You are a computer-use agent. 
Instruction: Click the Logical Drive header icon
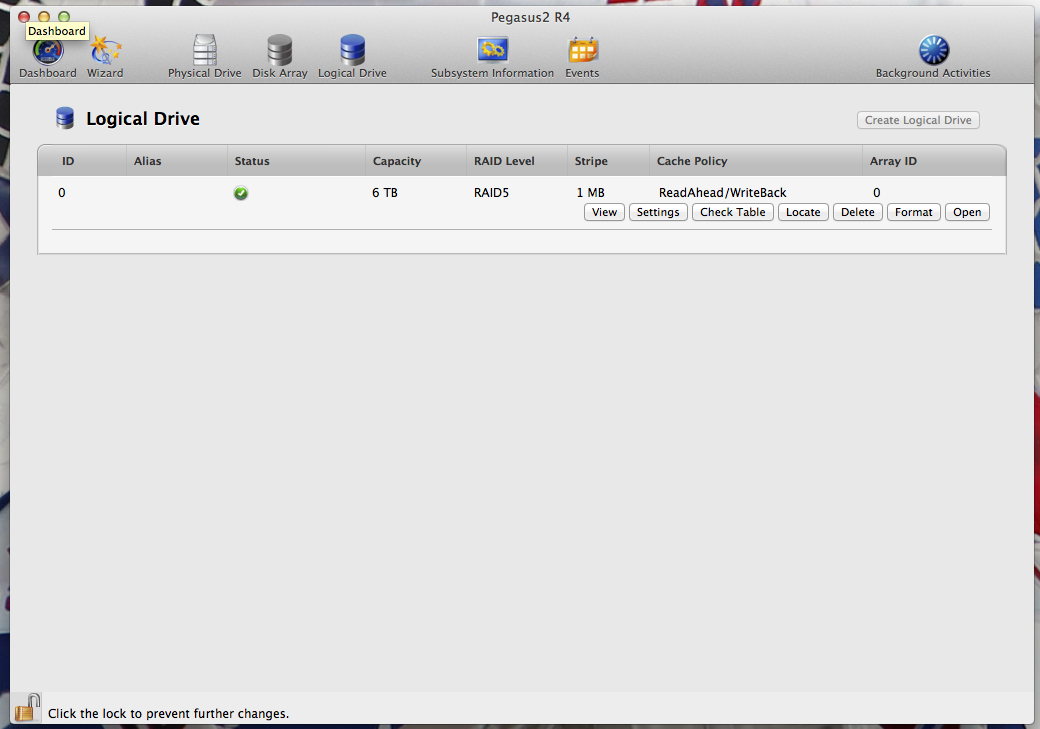64,117
